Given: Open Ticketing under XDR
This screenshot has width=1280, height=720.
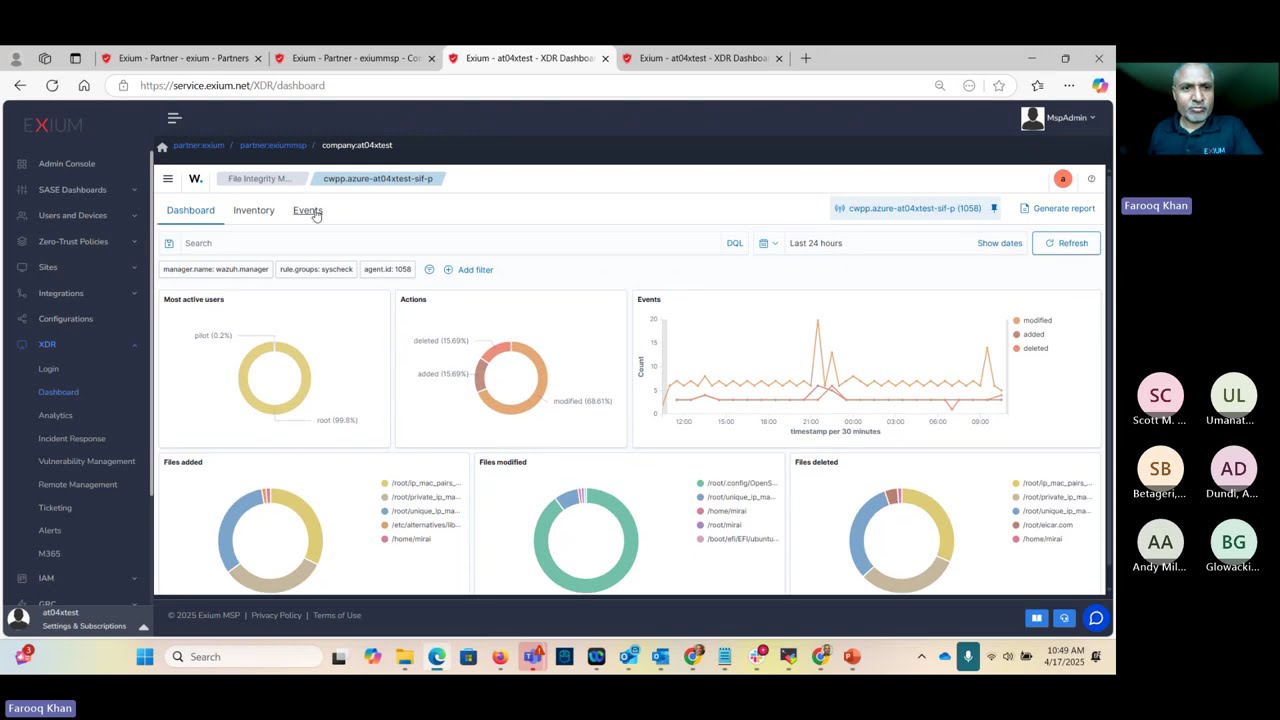Looking at the screenshot, I should (x=55, y=507).
